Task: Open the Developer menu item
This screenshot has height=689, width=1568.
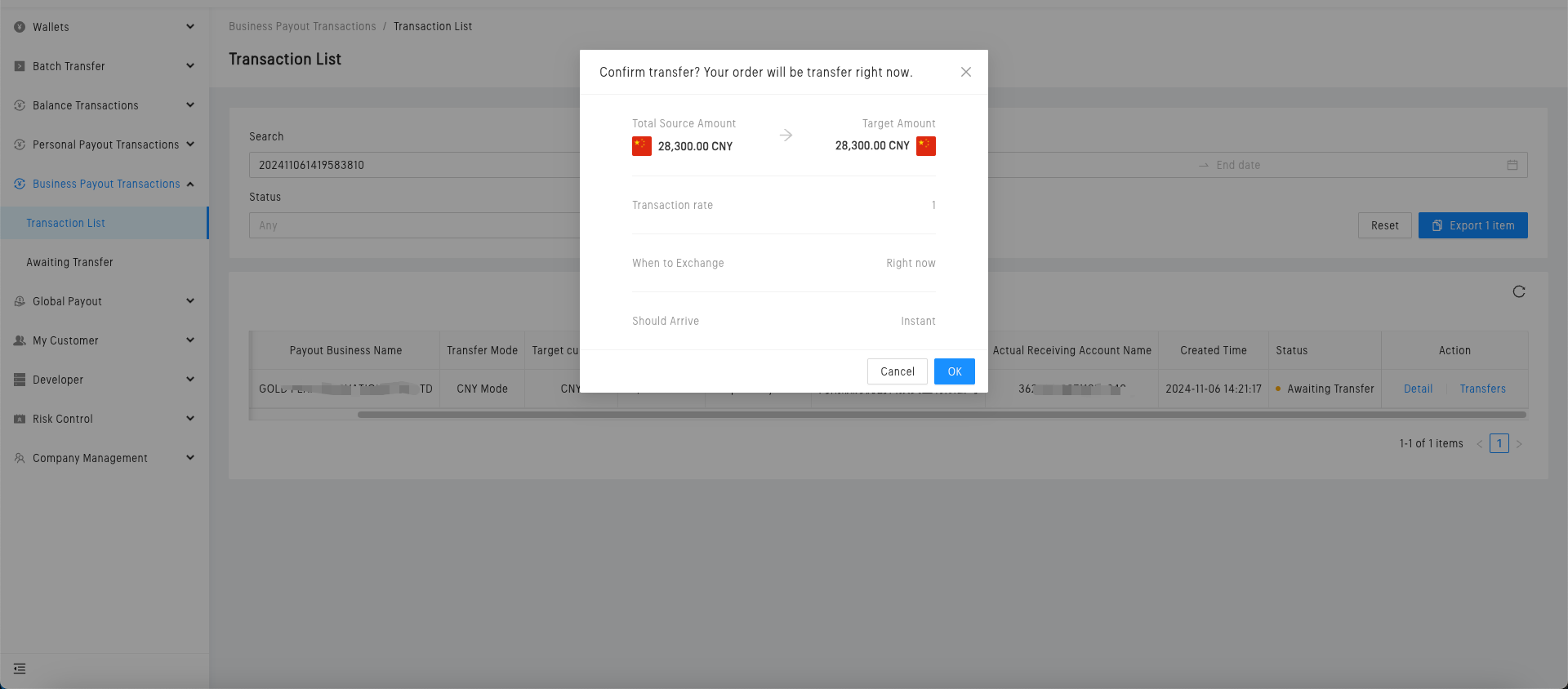Action: [105, 380]
